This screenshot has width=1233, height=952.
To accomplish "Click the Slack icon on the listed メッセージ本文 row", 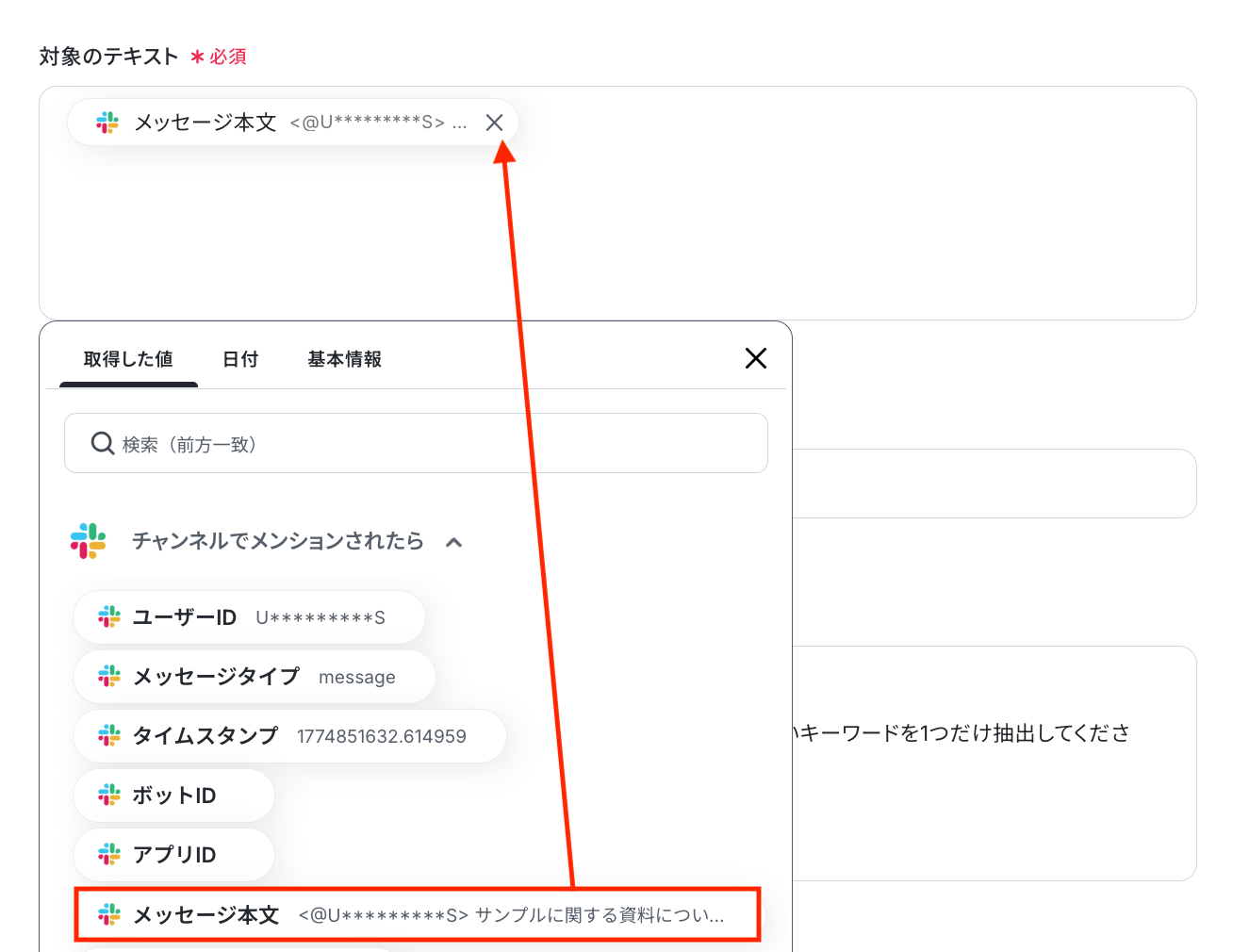I will [109, 914].
